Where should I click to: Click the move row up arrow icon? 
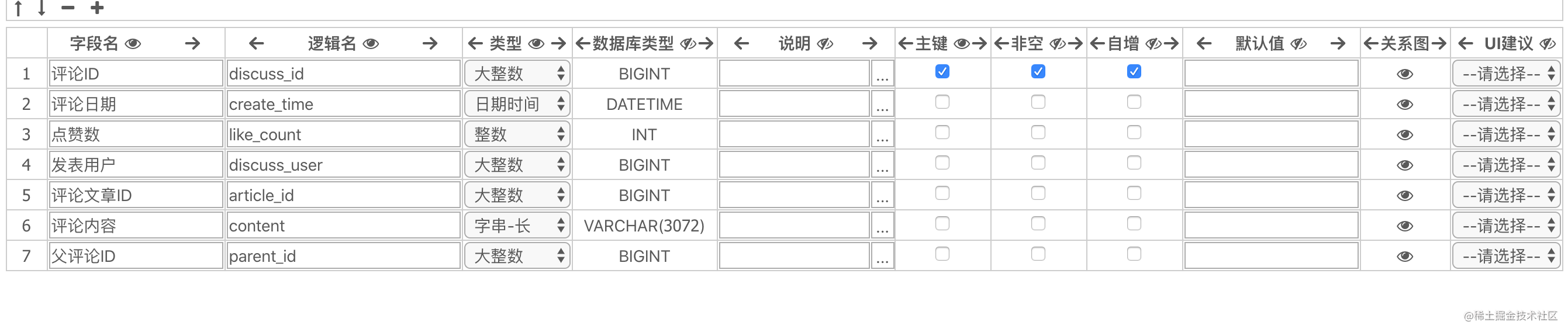[18, 8]
